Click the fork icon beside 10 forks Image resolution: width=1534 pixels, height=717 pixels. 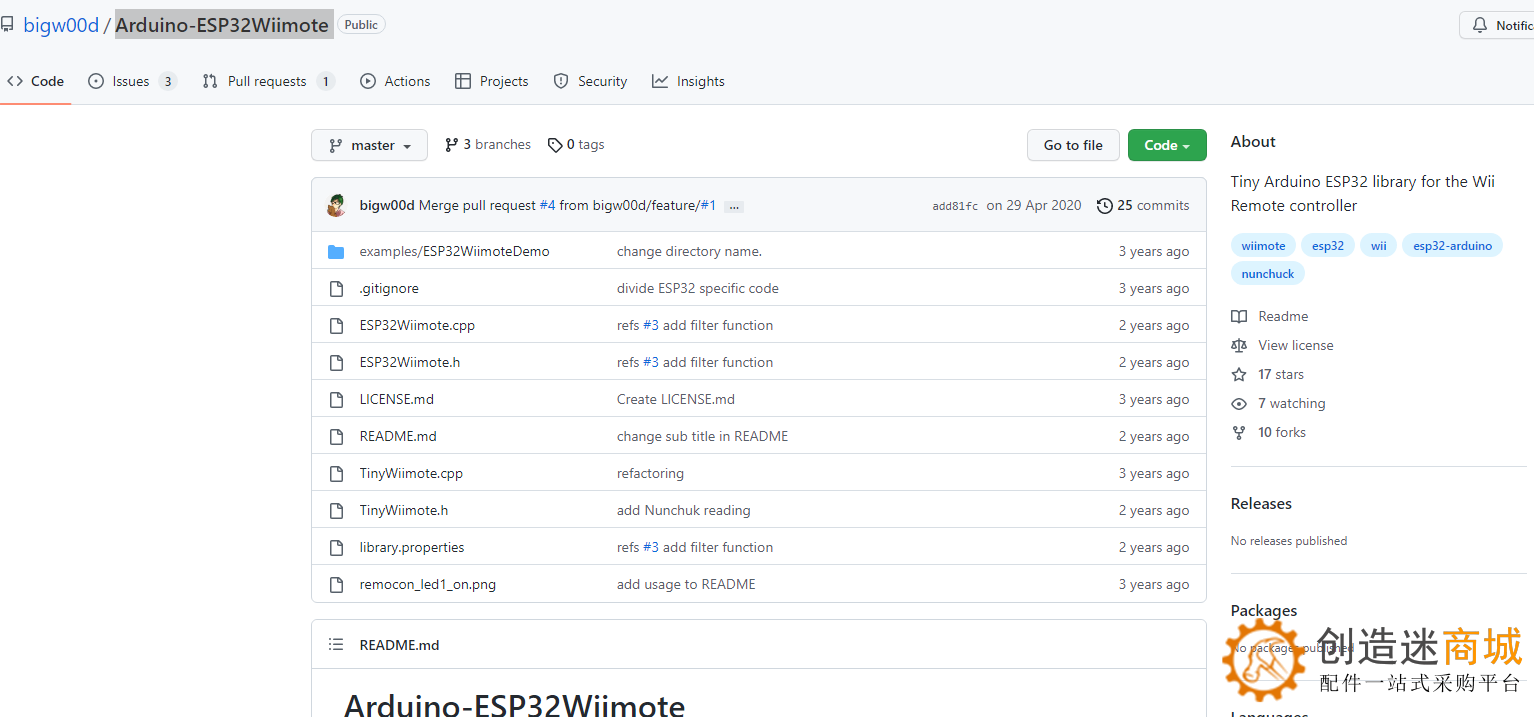pos(1239,433)
